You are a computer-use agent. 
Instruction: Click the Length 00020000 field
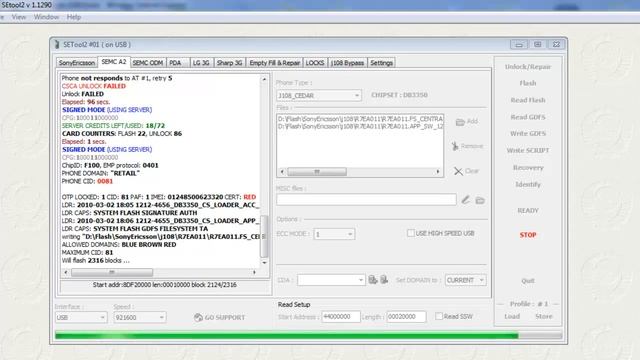[x=406, y=317]
